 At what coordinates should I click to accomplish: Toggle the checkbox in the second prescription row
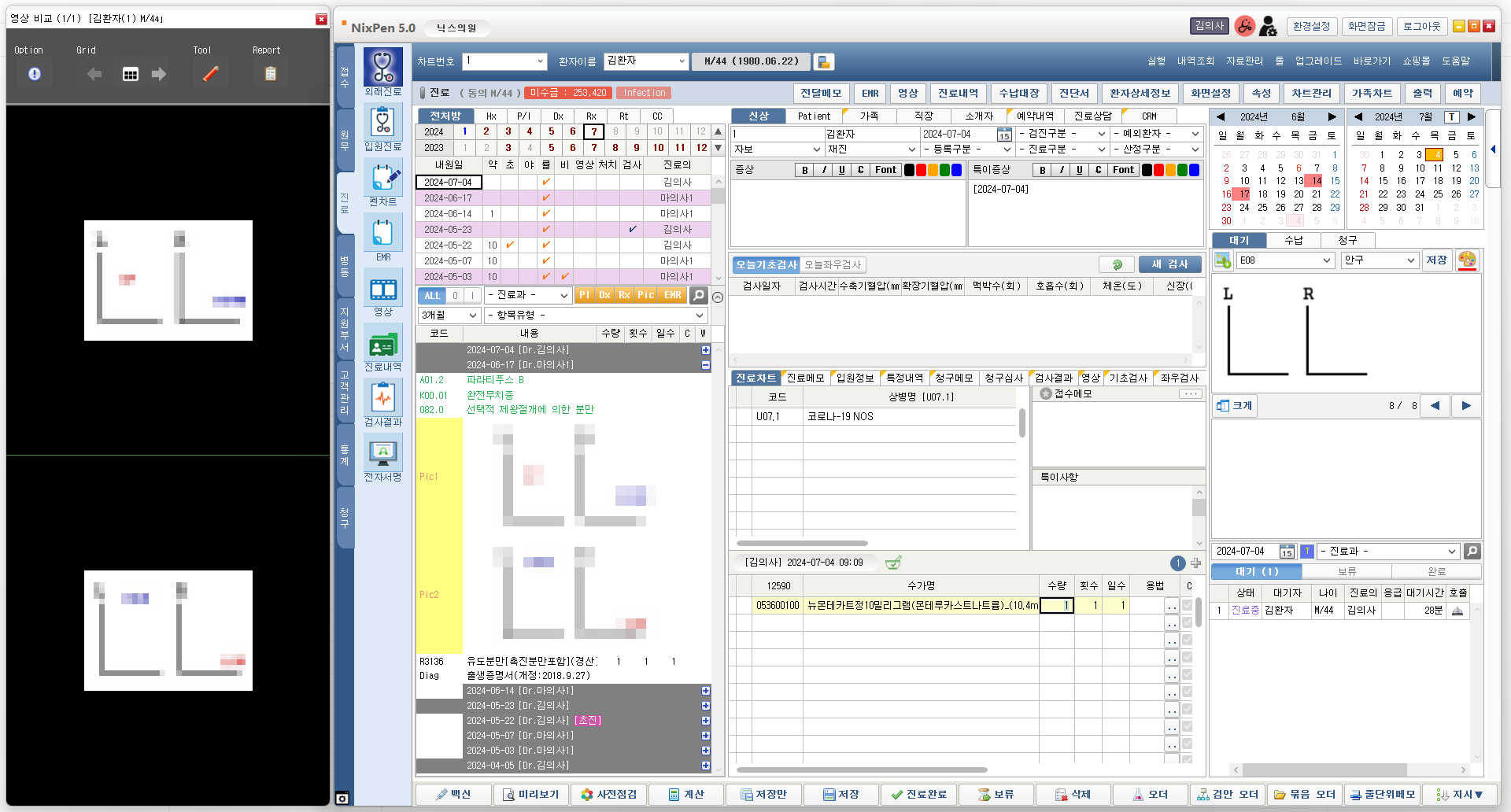(1187, 623)
